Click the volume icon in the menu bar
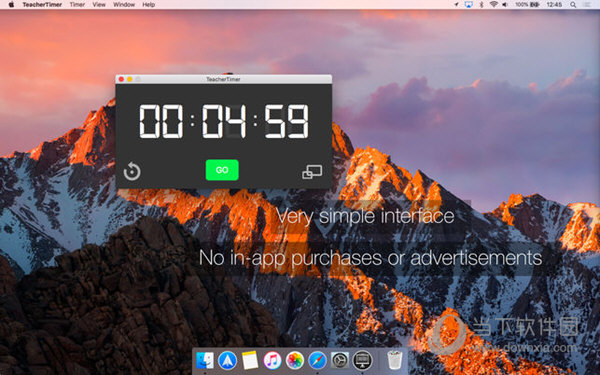This screenshot has width=600, height=375. 505,5
